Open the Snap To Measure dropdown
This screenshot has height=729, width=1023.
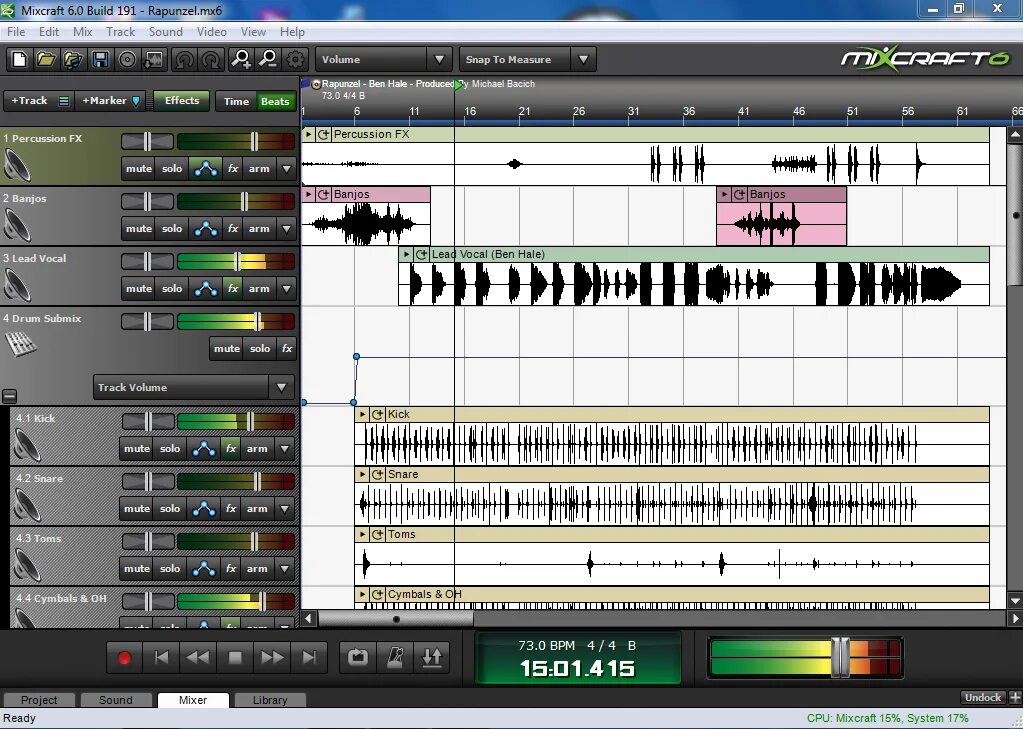[x=583, y=59]
